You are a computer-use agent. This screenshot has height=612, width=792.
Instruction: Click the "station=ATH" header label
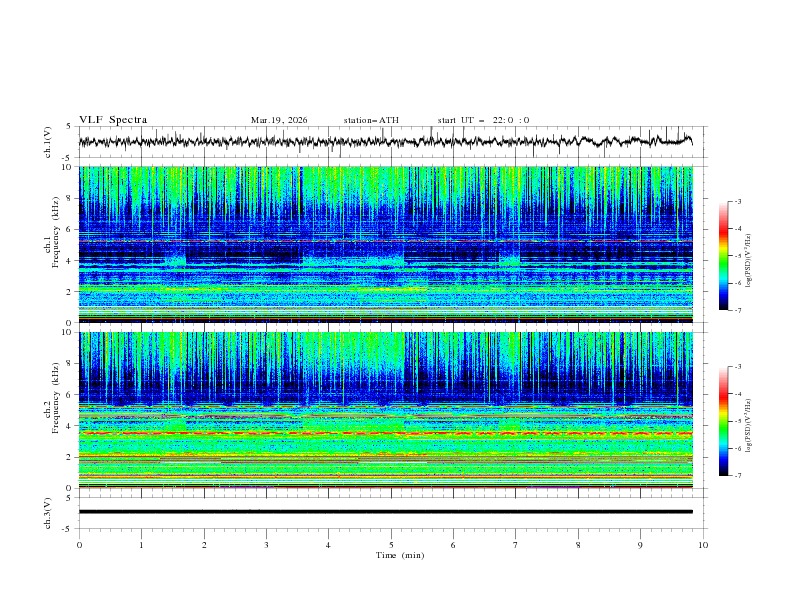[371, 120]
